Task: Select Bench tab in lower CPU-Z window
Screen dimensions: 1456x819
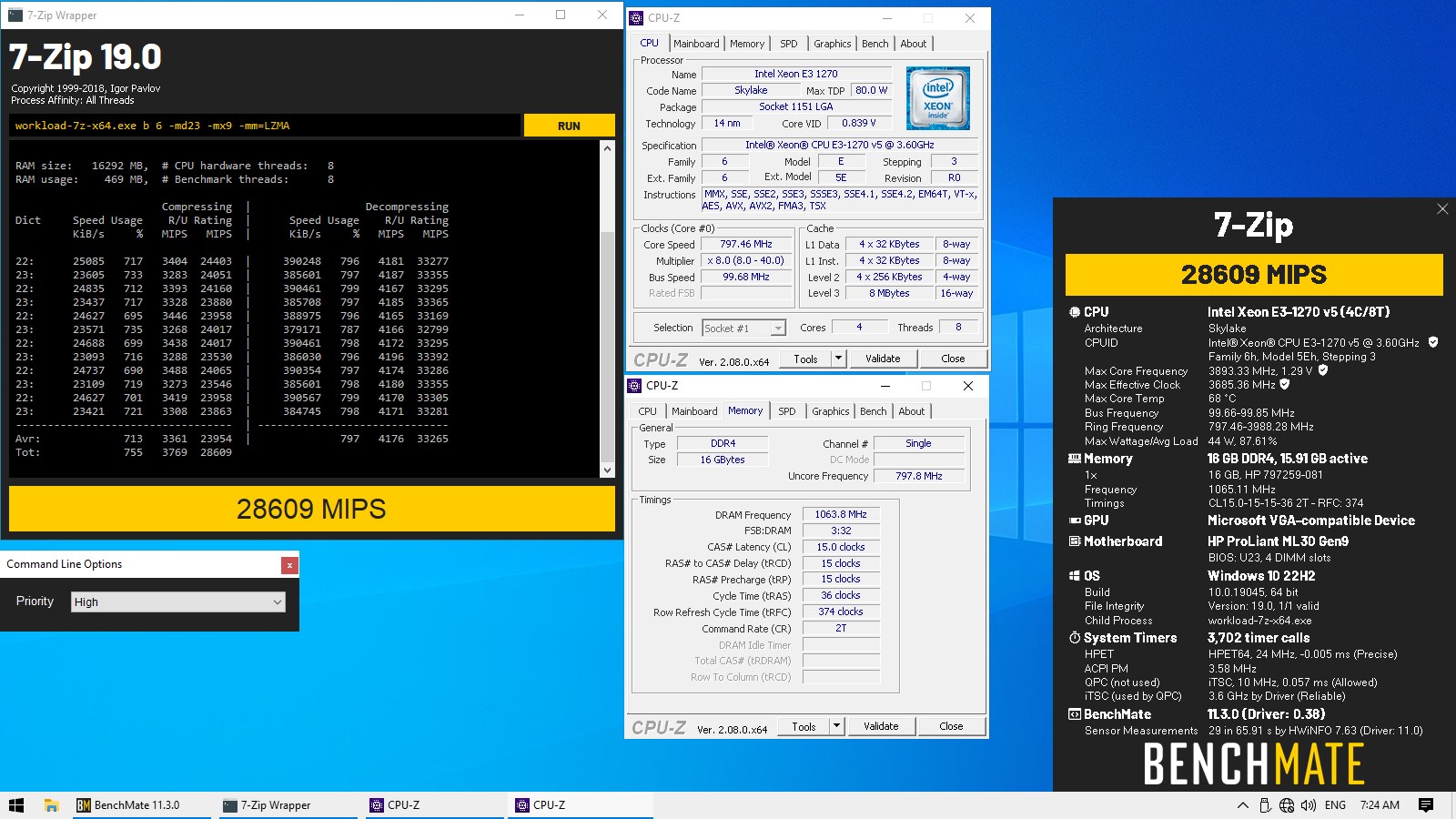Action: [874, 411]
